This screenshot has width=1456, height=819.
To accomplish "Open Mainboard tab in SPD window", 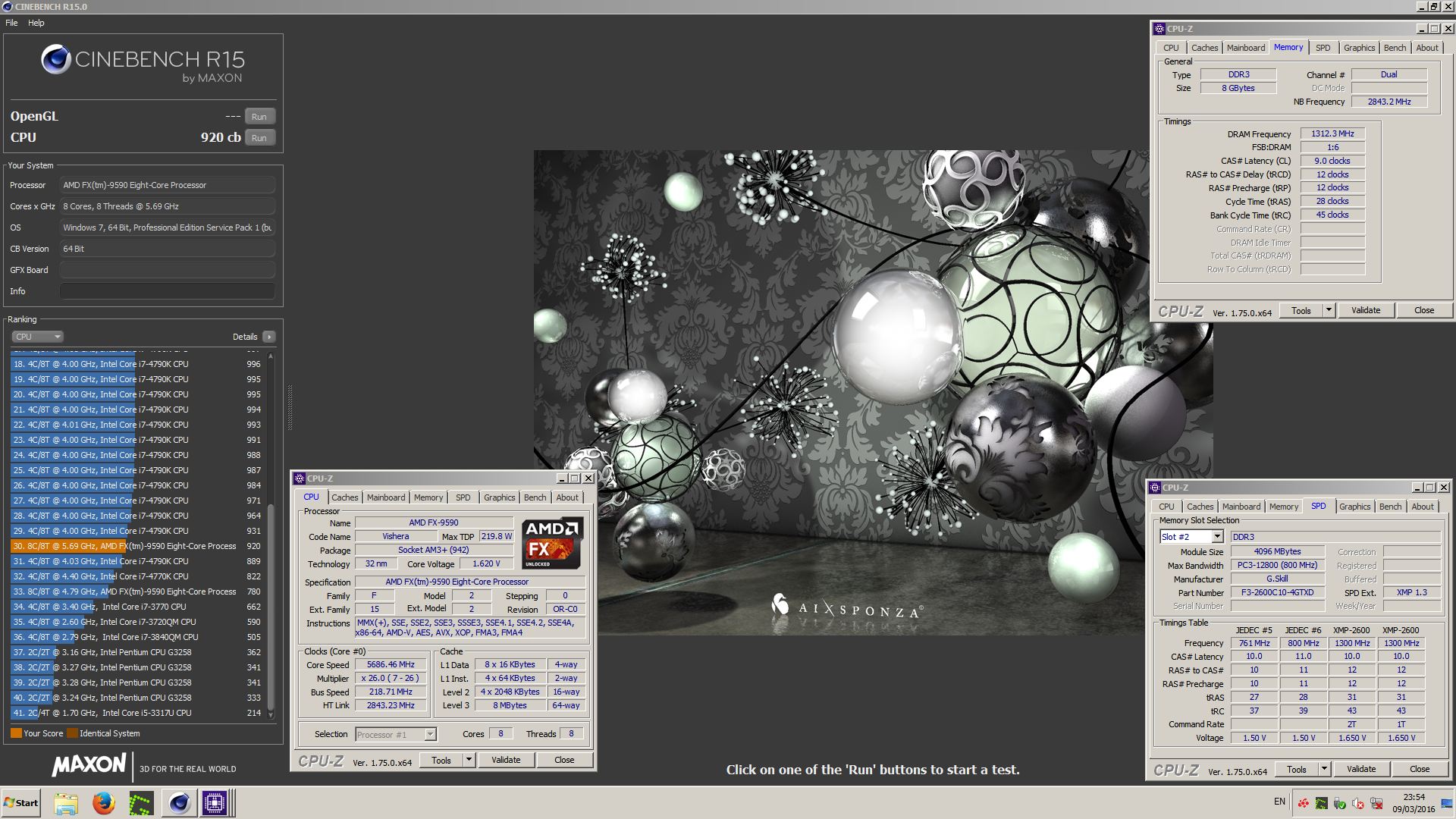I will pyautogui.click(x=1241, y=507).
